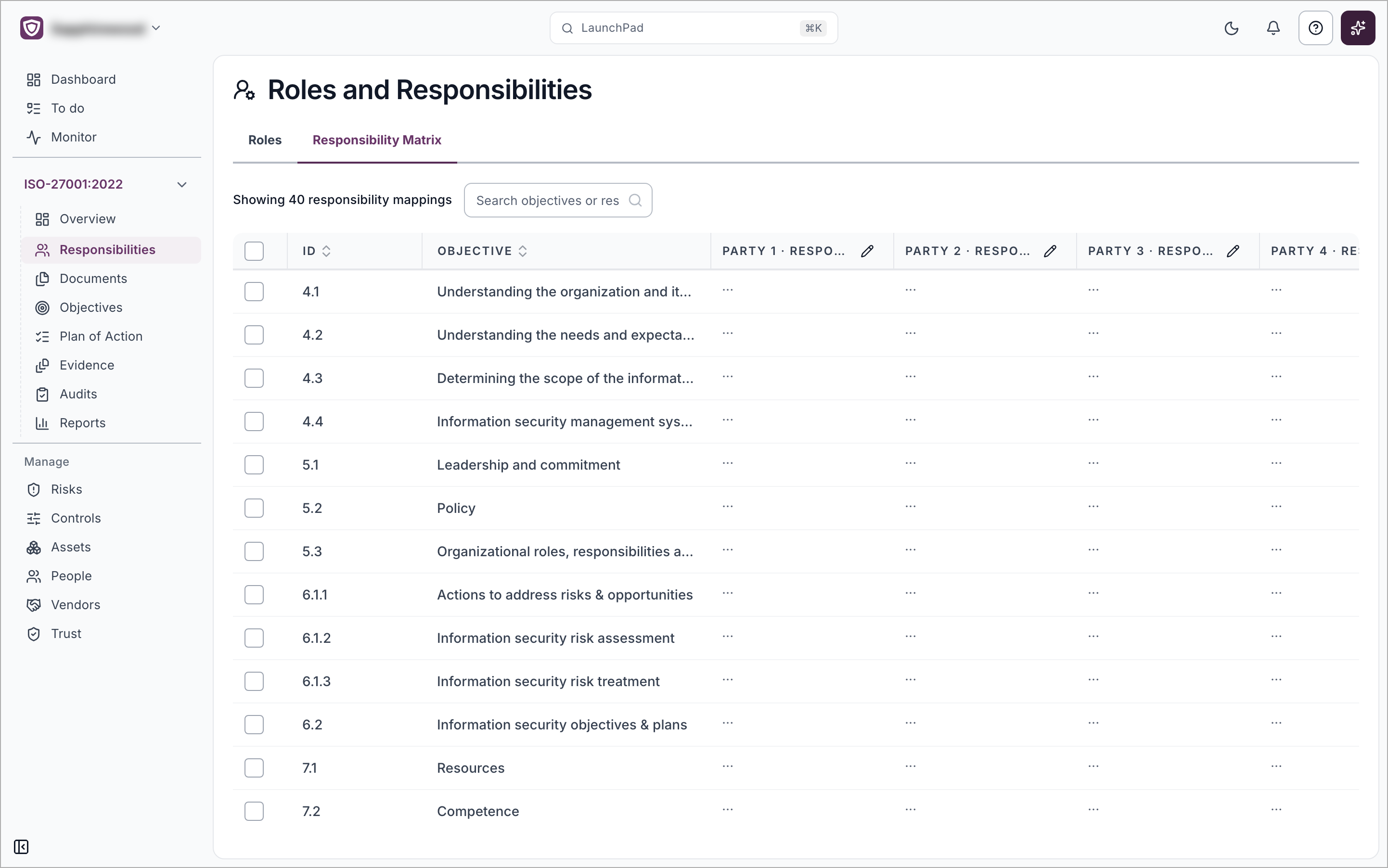The image size is (1388, 868).
Task: Check the row 7.2 Competence checkbox
Action: (254, 811)
